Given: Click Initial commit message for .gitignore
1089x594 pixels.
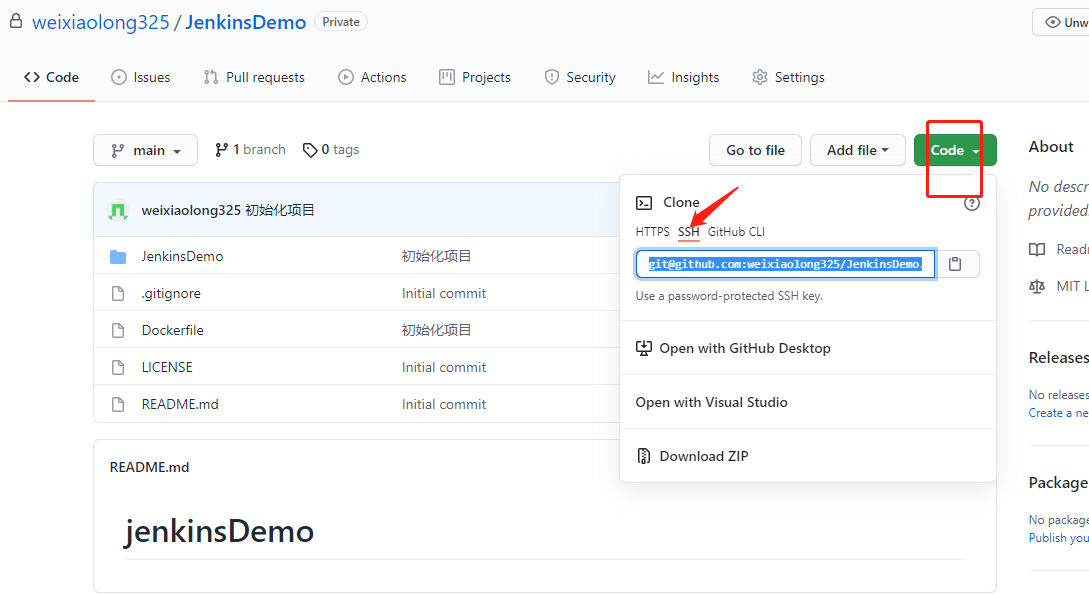Looking at the screenshot, I should coord(444,293).
